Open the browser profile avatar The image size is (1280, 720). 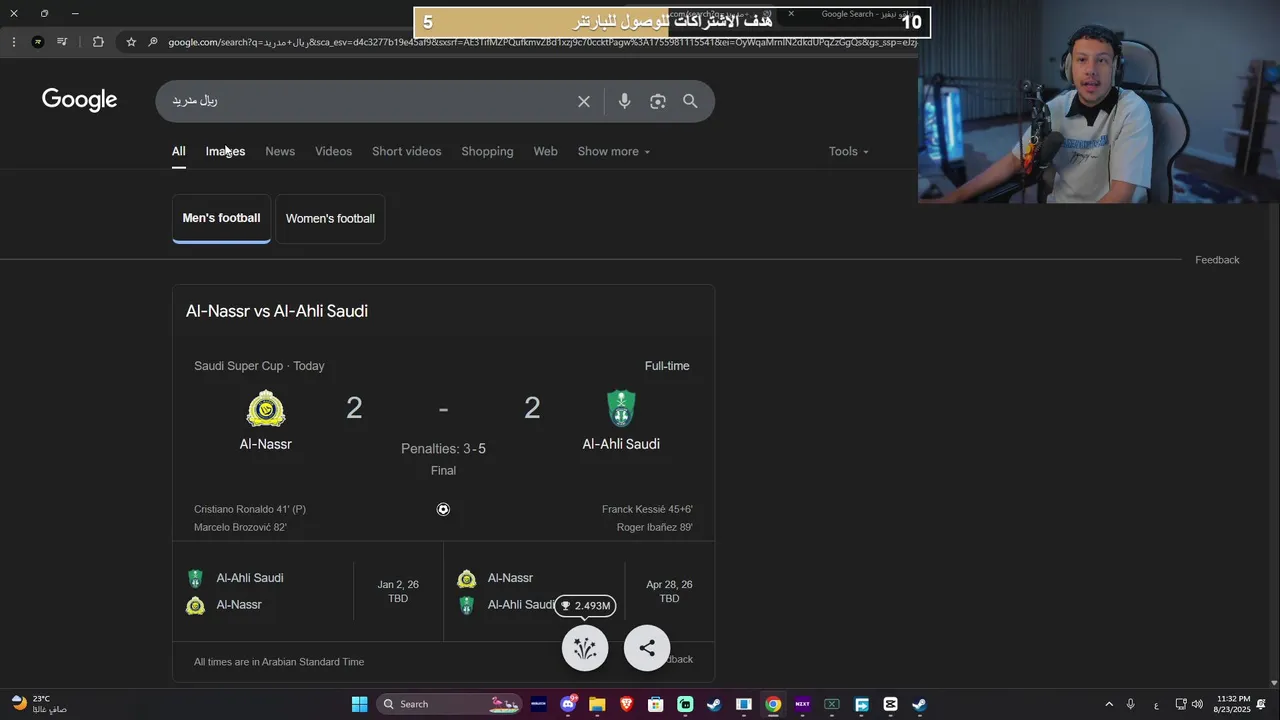click(38, 42)
